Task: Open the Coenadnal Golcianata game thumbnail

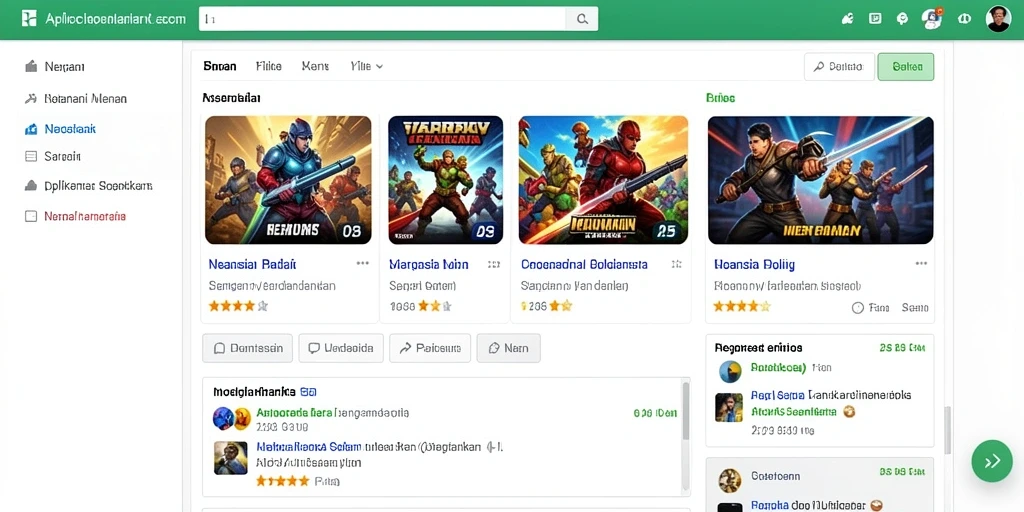Action: click(603, 180)
